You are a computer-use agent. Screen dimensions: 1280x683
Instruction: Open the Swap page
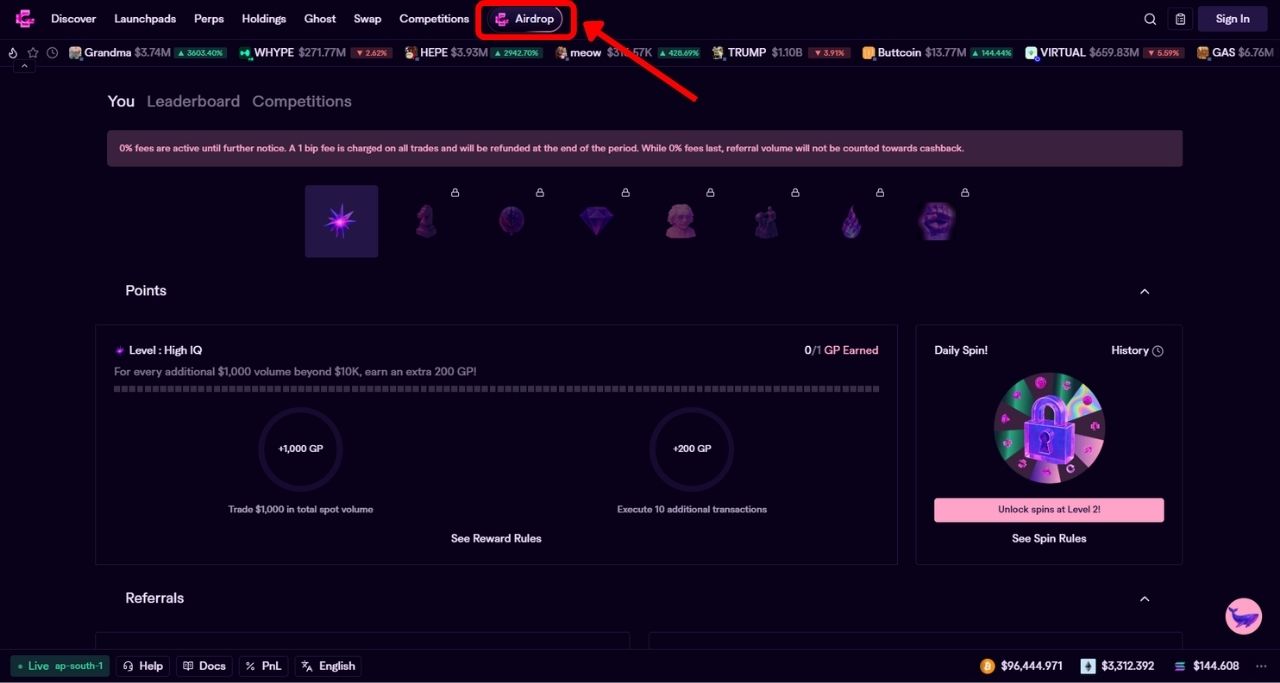coord(367,19)
